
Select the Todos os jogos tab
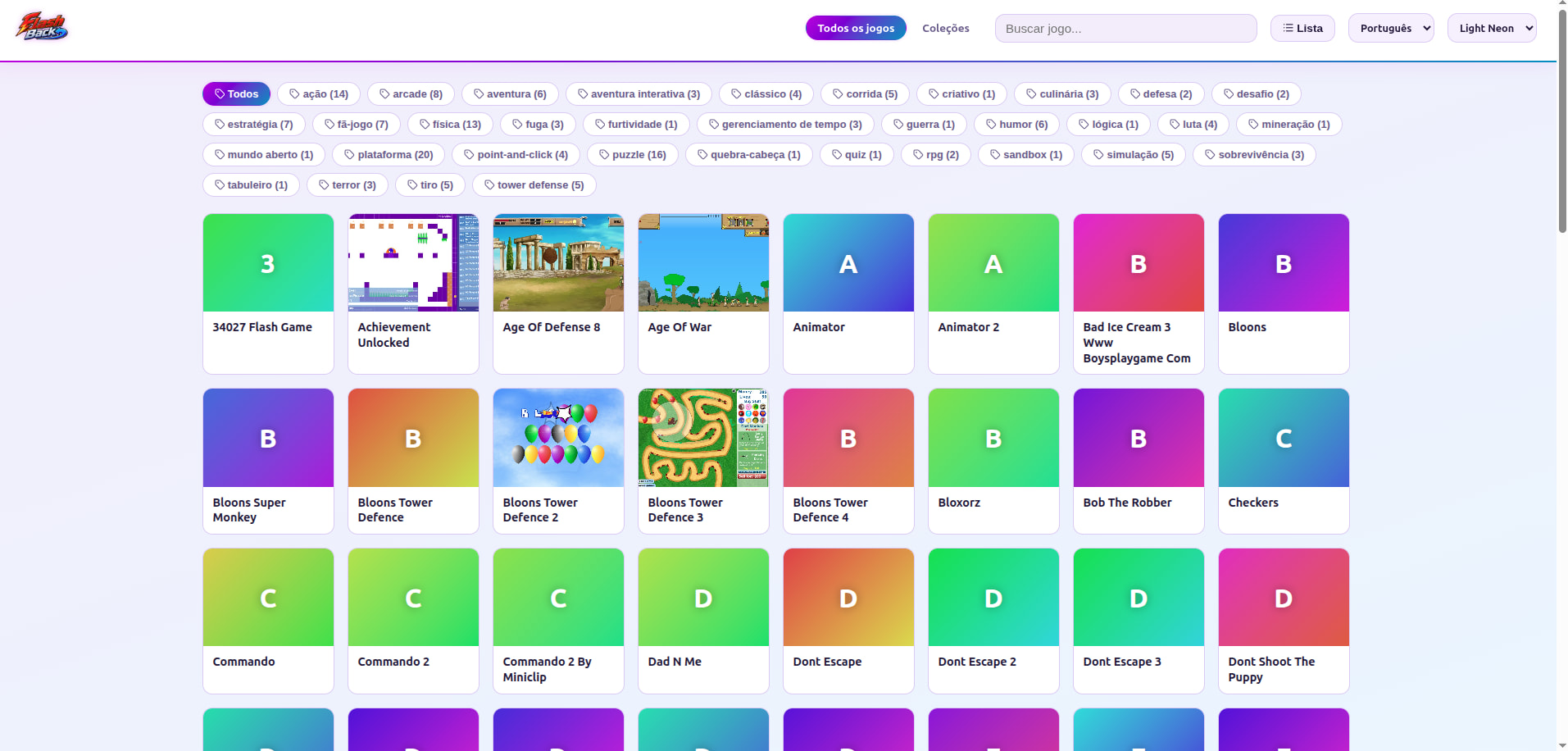point(856,28)
